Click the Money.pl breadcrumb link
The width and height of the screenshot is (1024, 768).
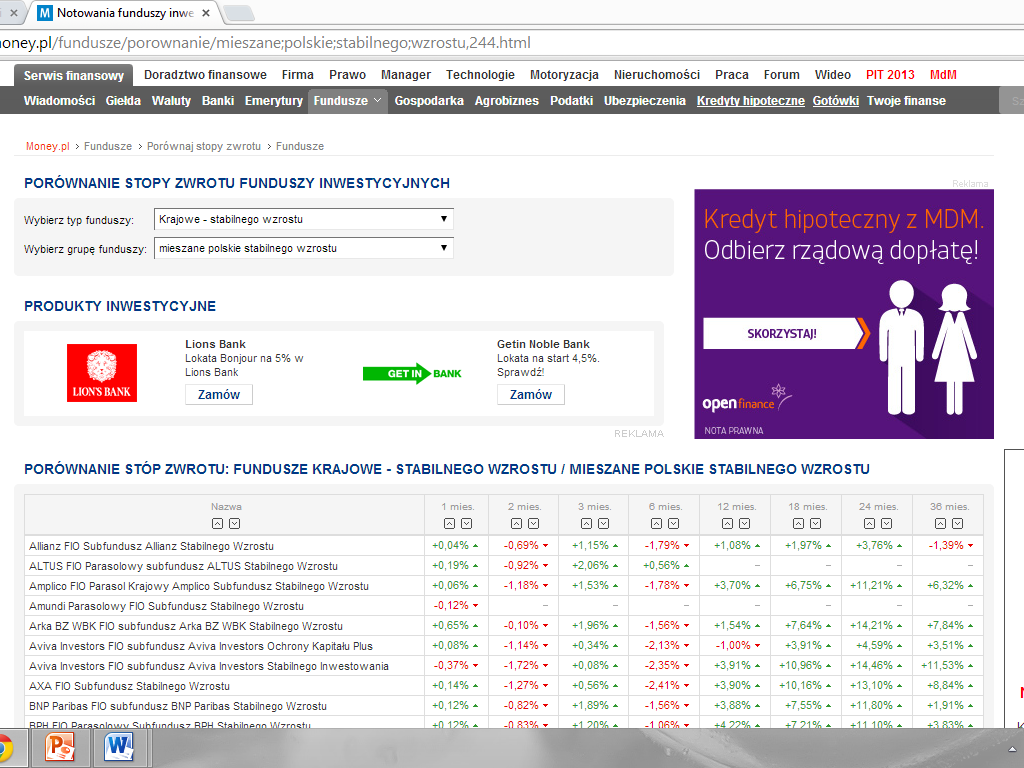pyautogui.click(x=48, y=146)
